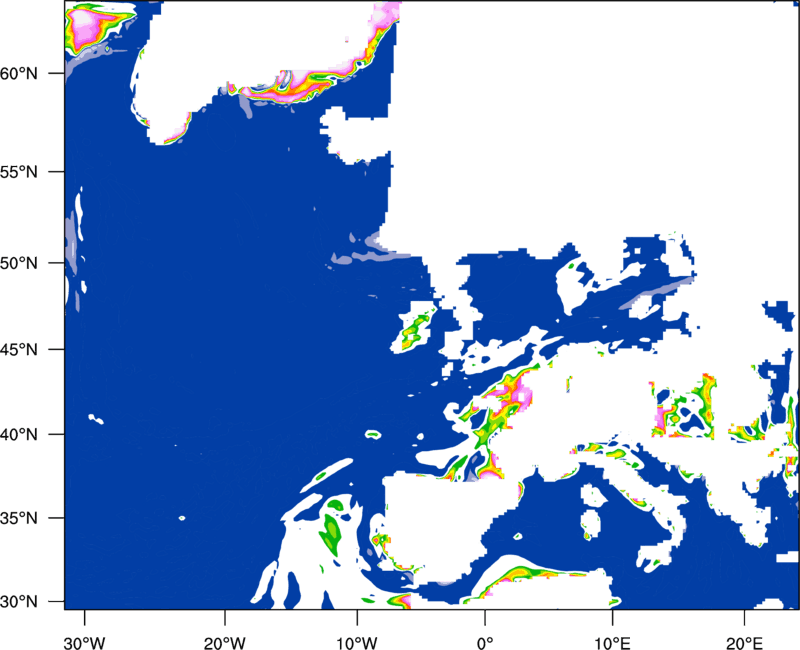Click the 40°N latitude label
The height and width of the screenshot is (650, 800).
pos(19,434)
